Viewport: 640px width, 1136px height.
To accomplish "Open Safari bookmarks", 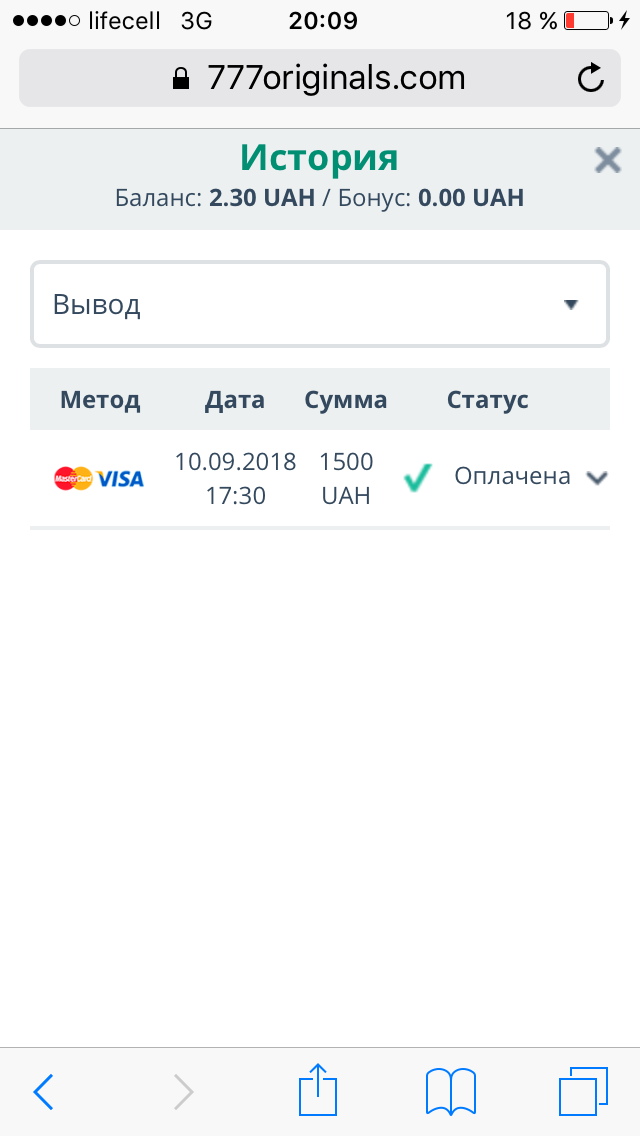I will point(450,1090).
